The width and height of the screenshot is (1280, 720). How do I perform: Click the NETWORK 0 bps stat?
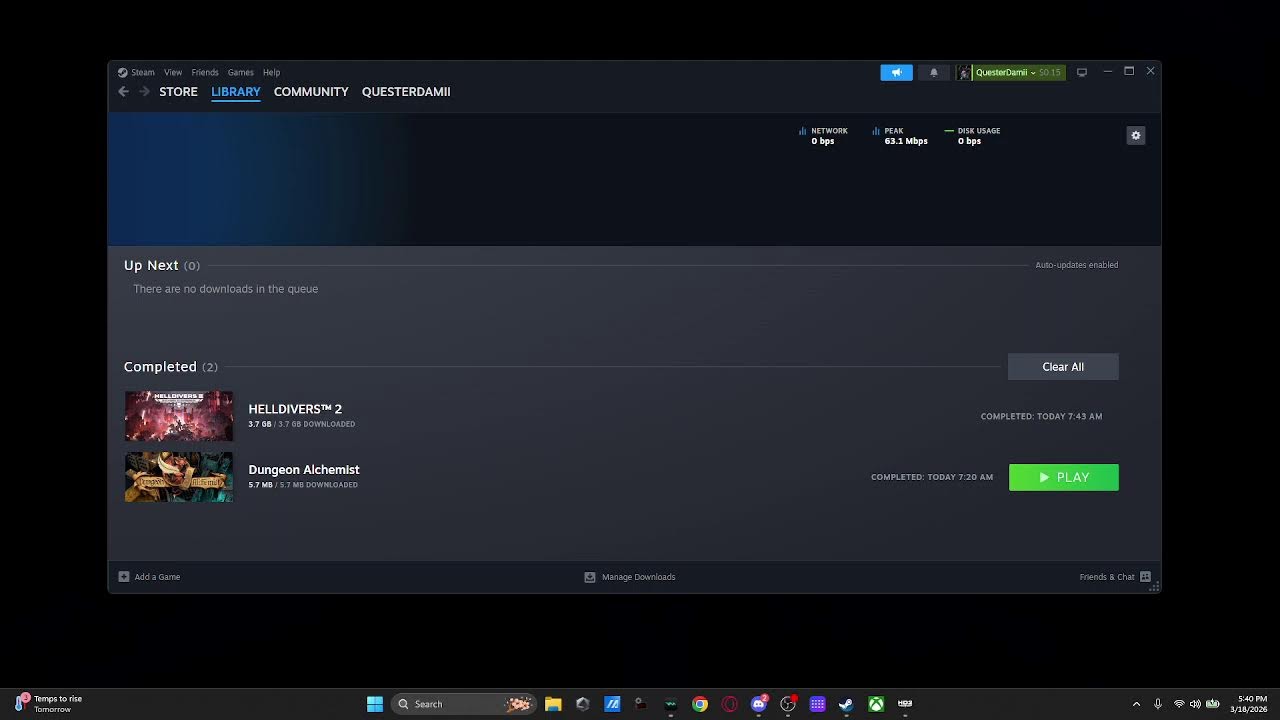(823, 136)
